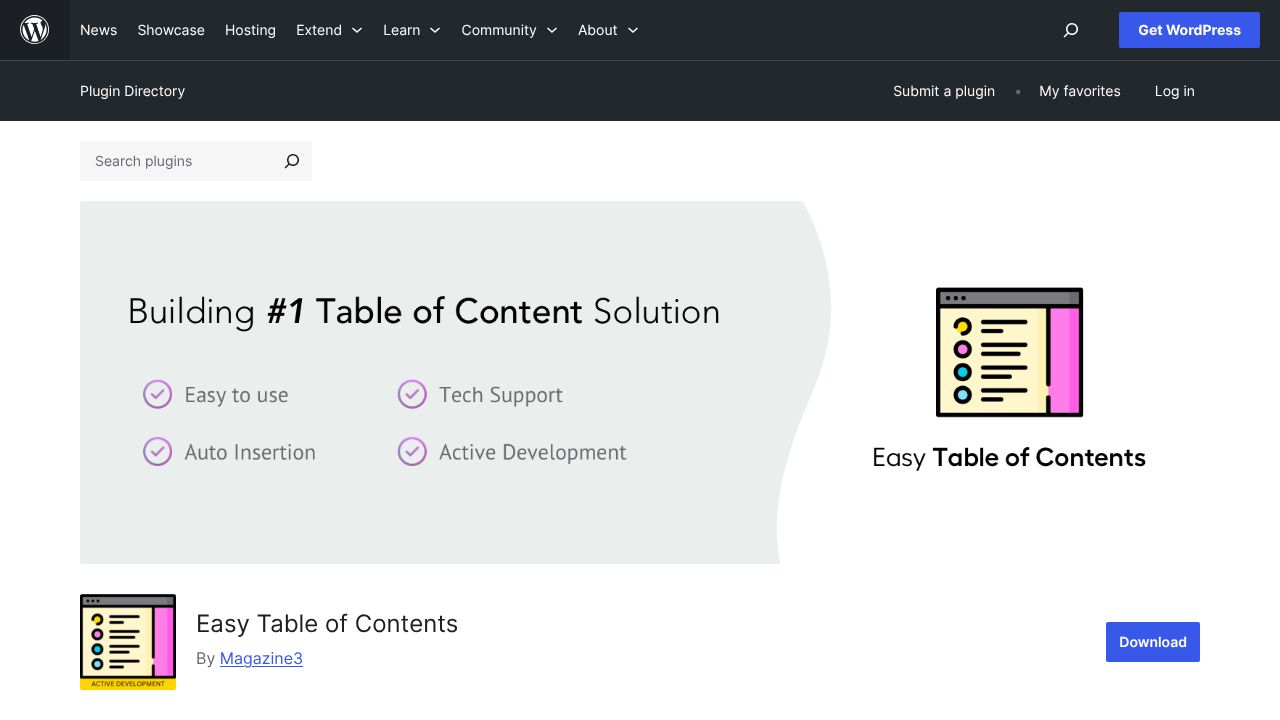Expand the Extend dropdown menu
Viewport: 1280px width, 720px height.
pos(329,30)
